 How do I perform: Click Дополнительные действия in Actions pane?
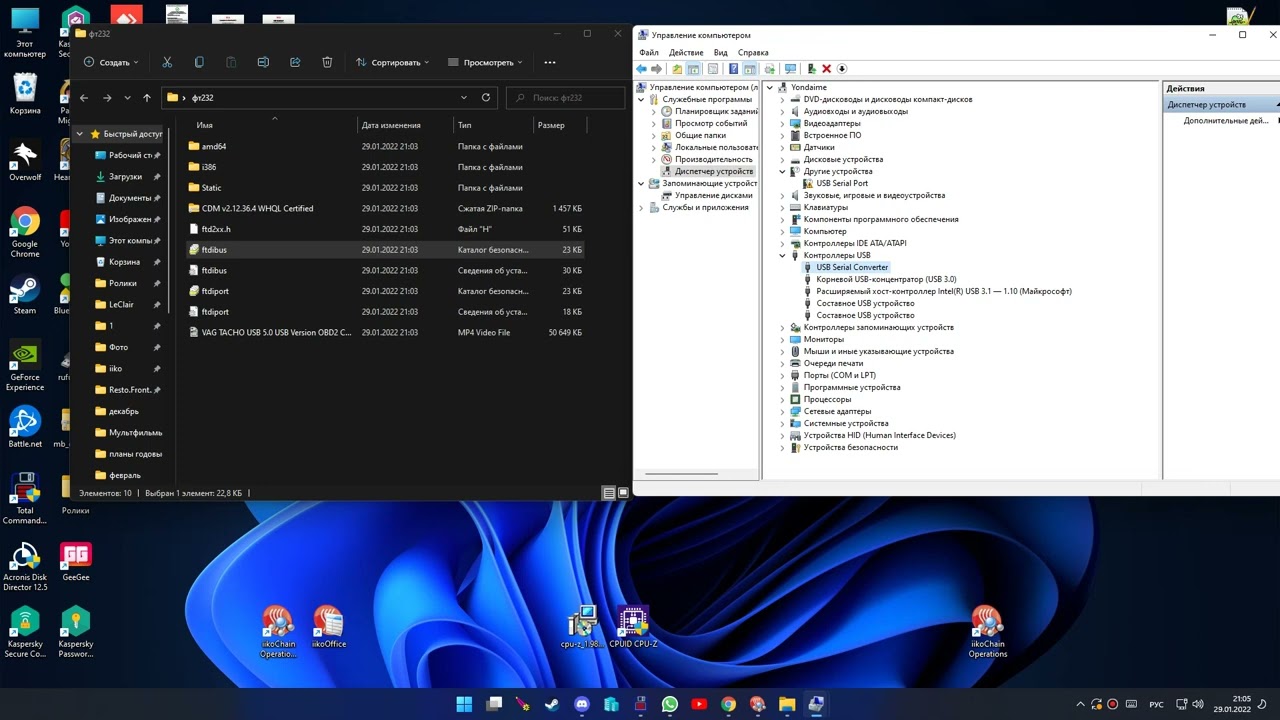coord(1226,120)
